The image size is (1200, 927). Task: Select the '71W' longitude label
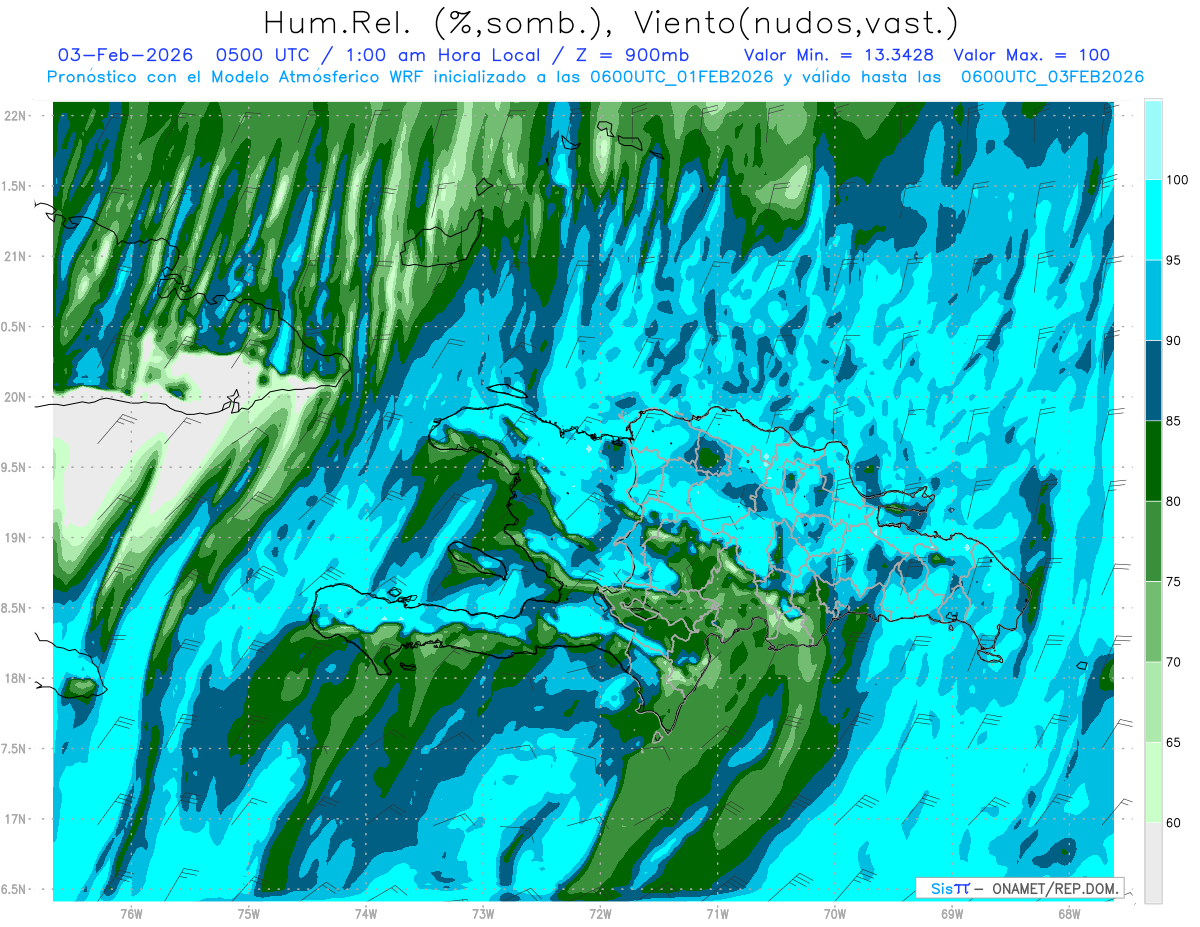[x=717, y=913]
